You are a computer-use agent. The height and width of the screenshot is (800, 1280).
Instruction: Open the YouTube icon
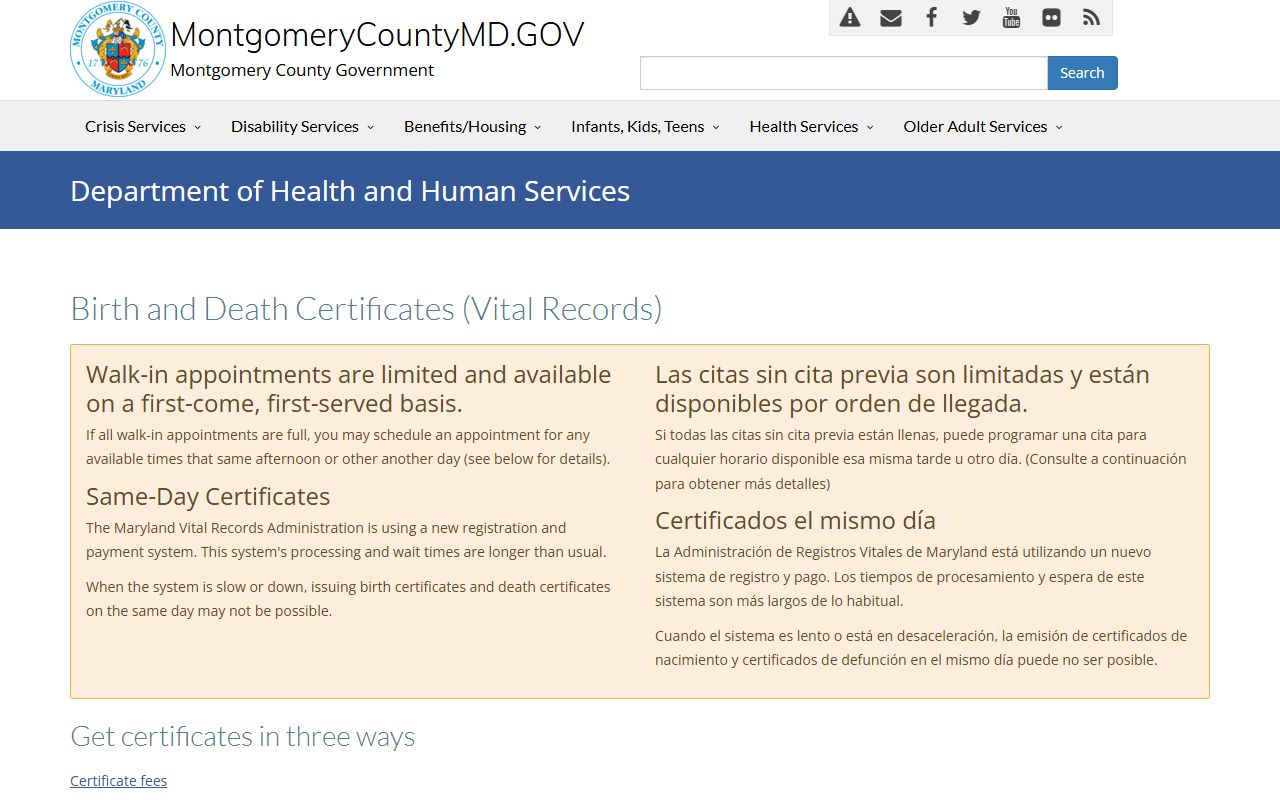coord(1011,17)
